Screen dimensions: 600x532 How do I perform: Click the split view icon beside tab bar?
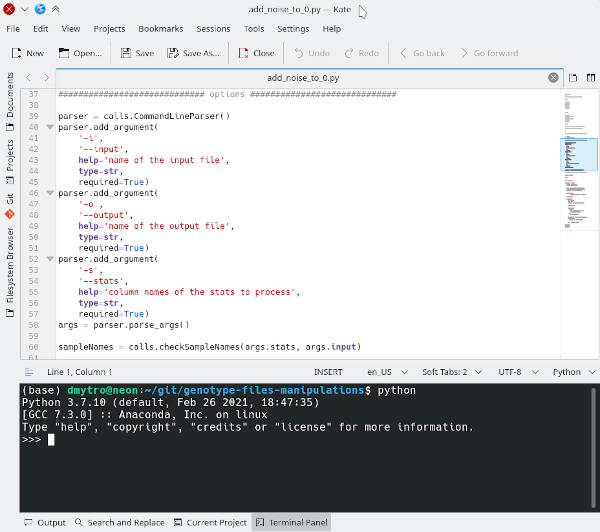tap(590, 78)
